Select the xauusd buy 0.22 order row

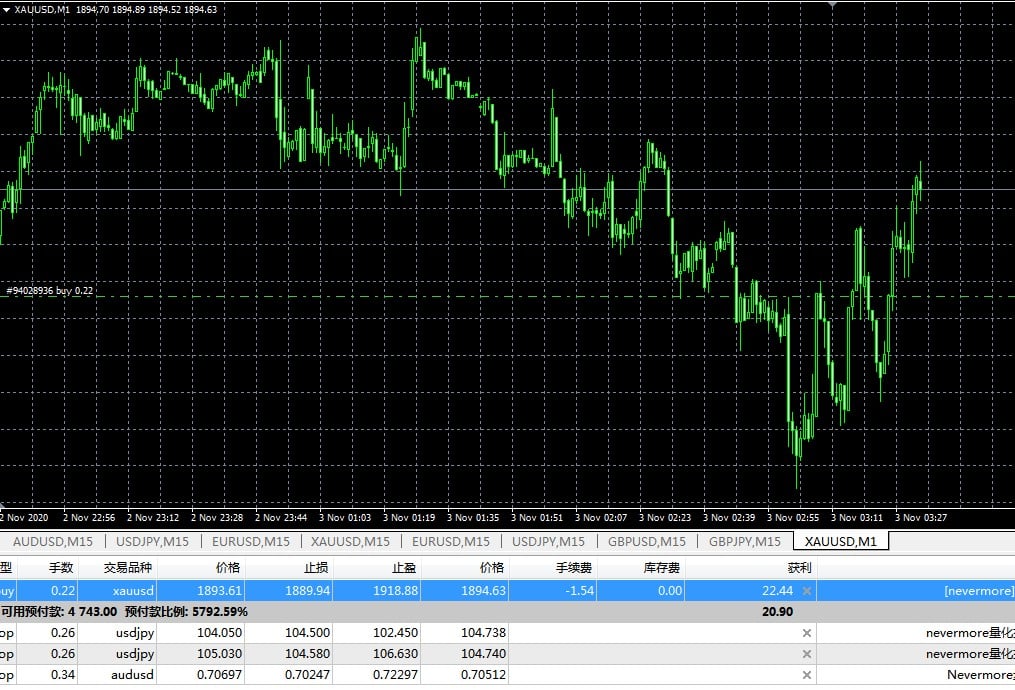pyautogui.click(x=508, y=590)
